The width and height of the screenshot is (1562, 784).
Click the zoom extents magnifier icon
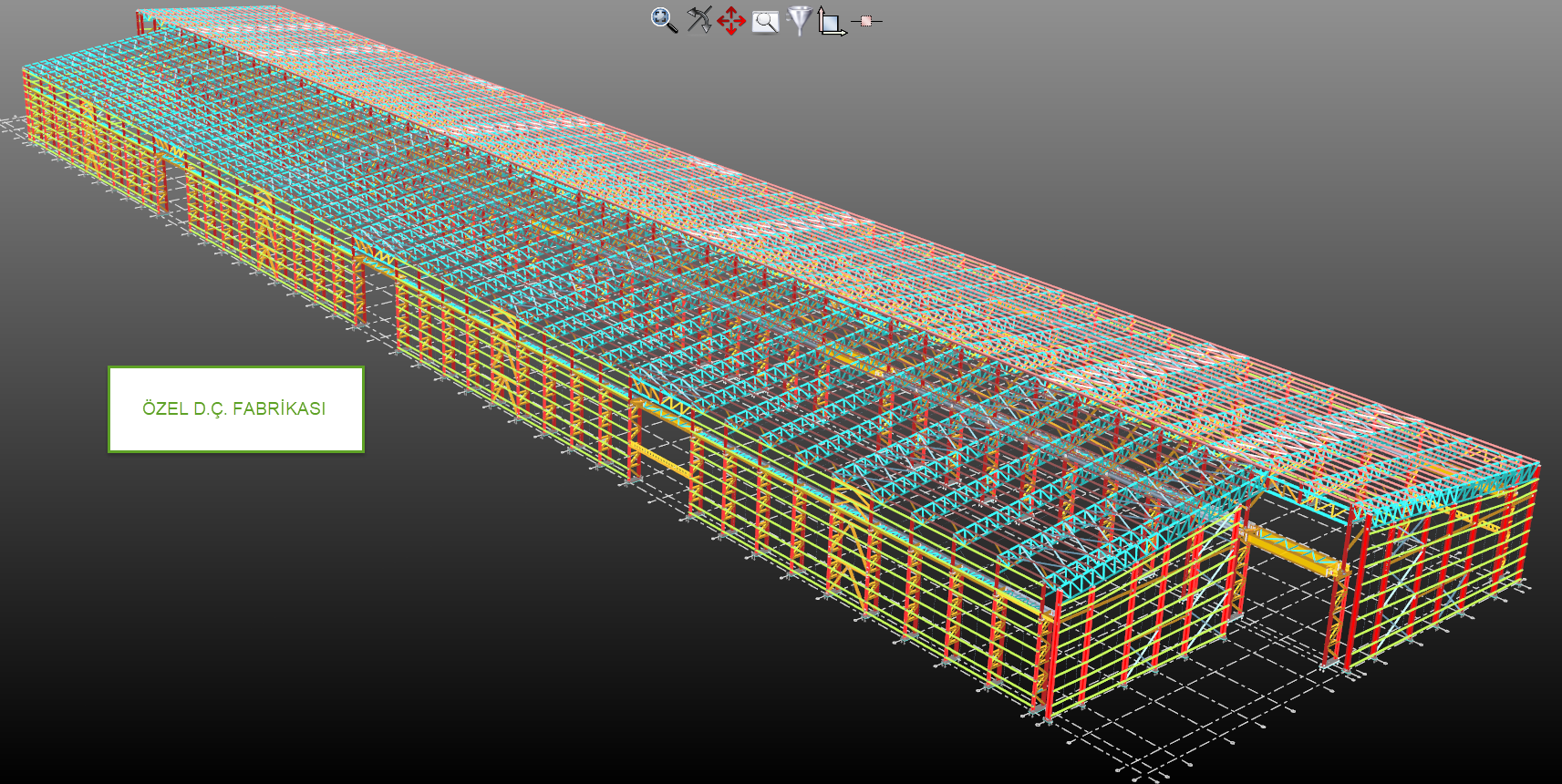[663, 20]
